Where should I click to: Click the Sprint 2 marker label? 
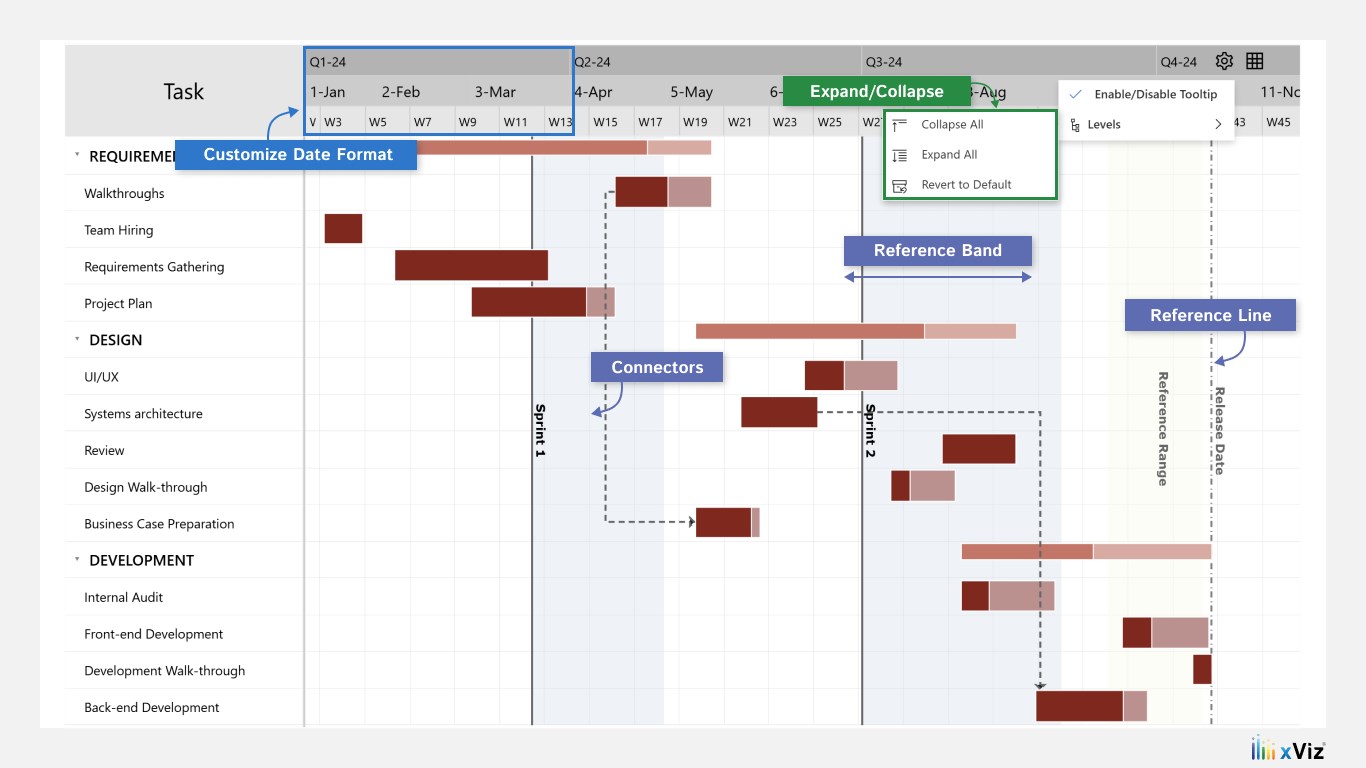click(870, 431)
